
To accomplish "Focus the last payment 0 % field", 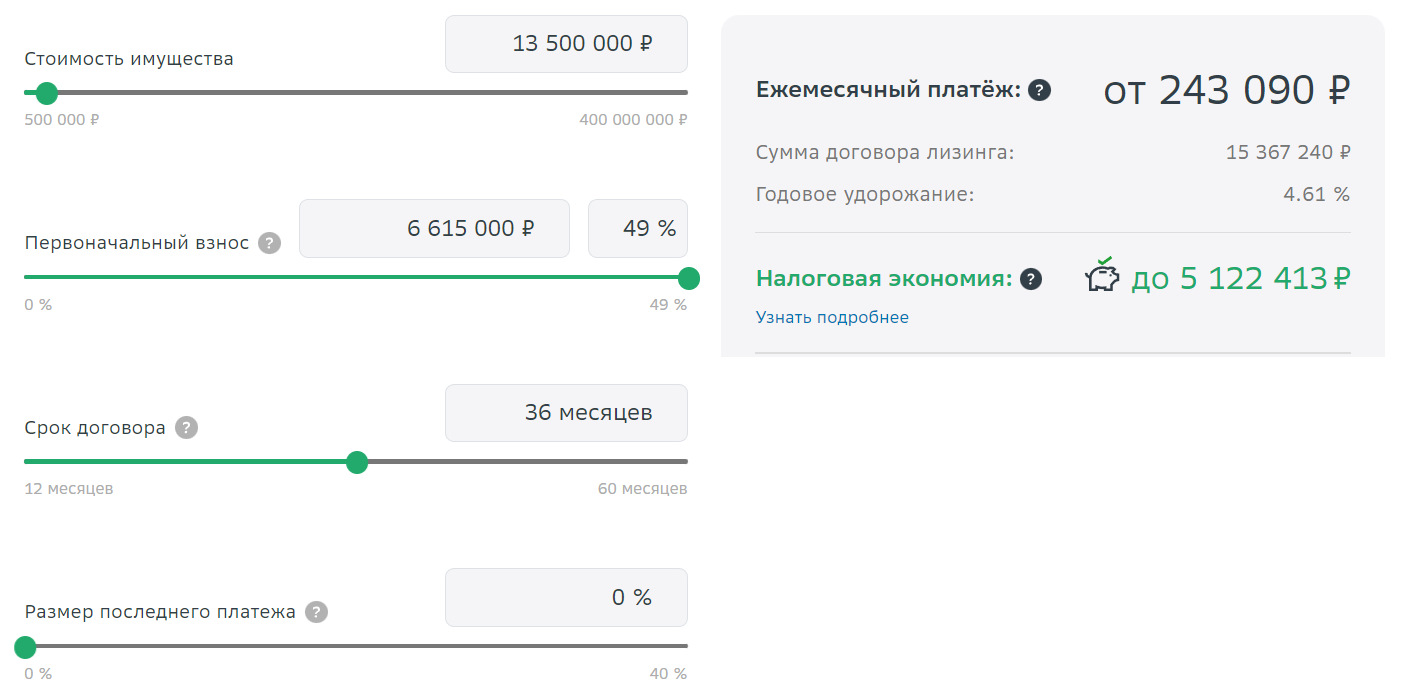I will pyautogui.click(x=566, y=597).
